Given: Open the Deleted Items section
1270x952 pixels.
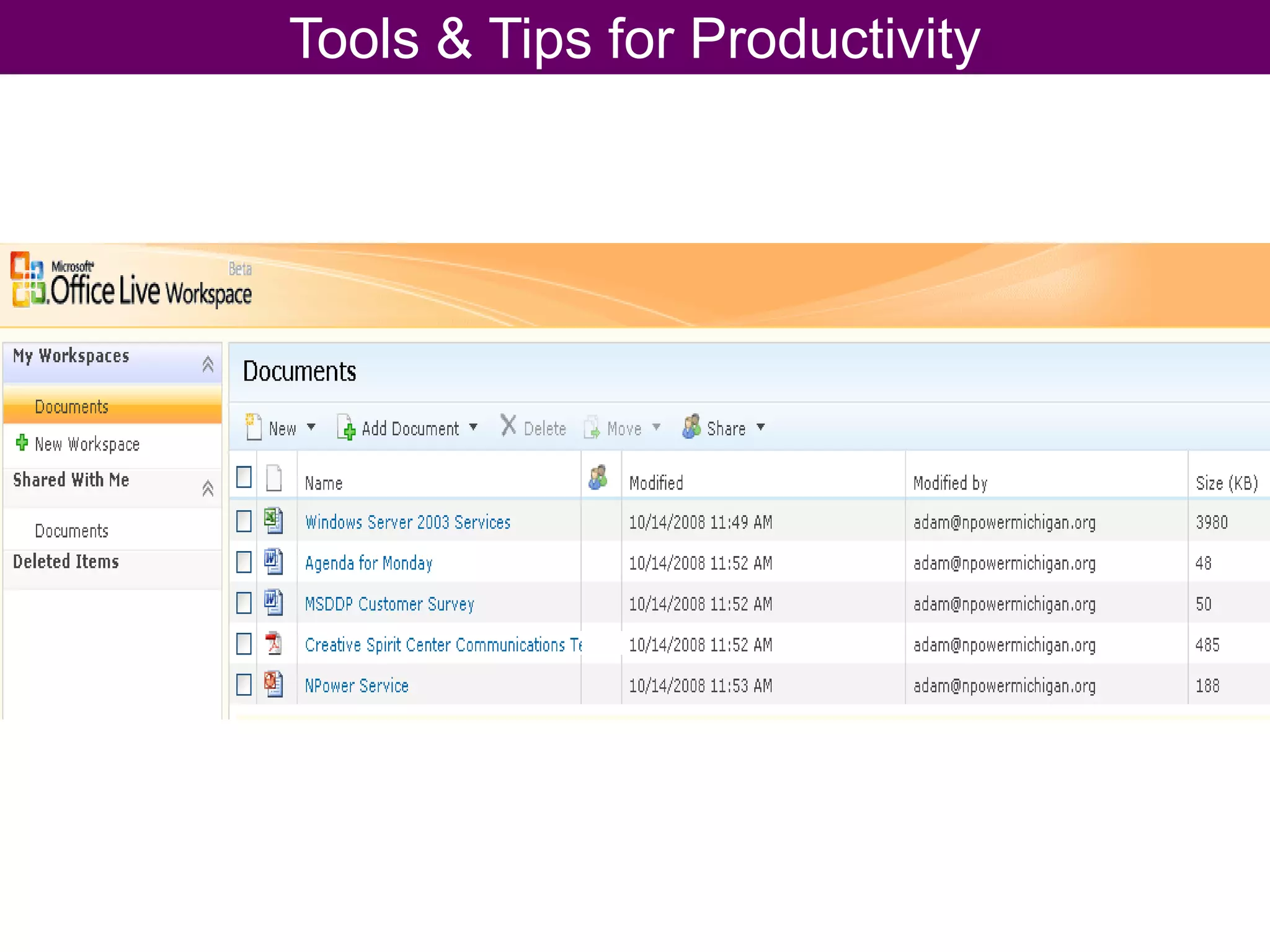Looking at the screenshot, I should pos(66,562).
